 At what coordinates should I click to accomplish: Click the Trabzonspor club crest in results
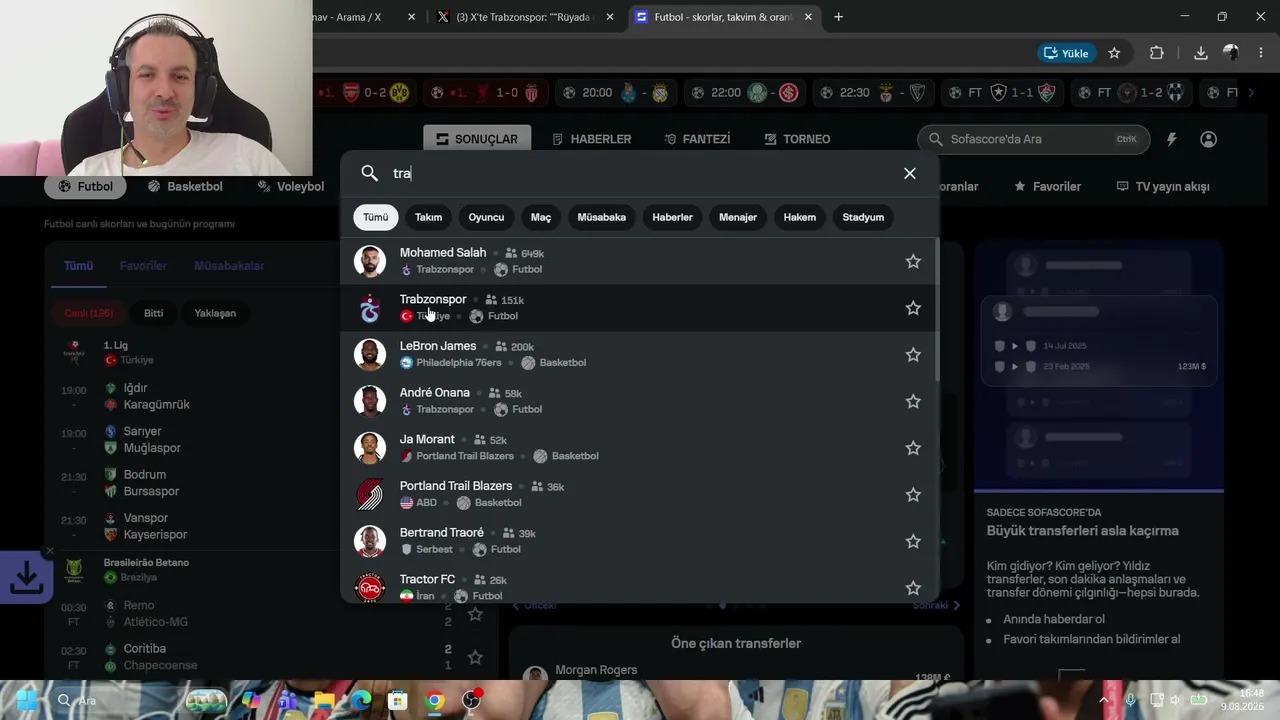click(x=370, y=308)
